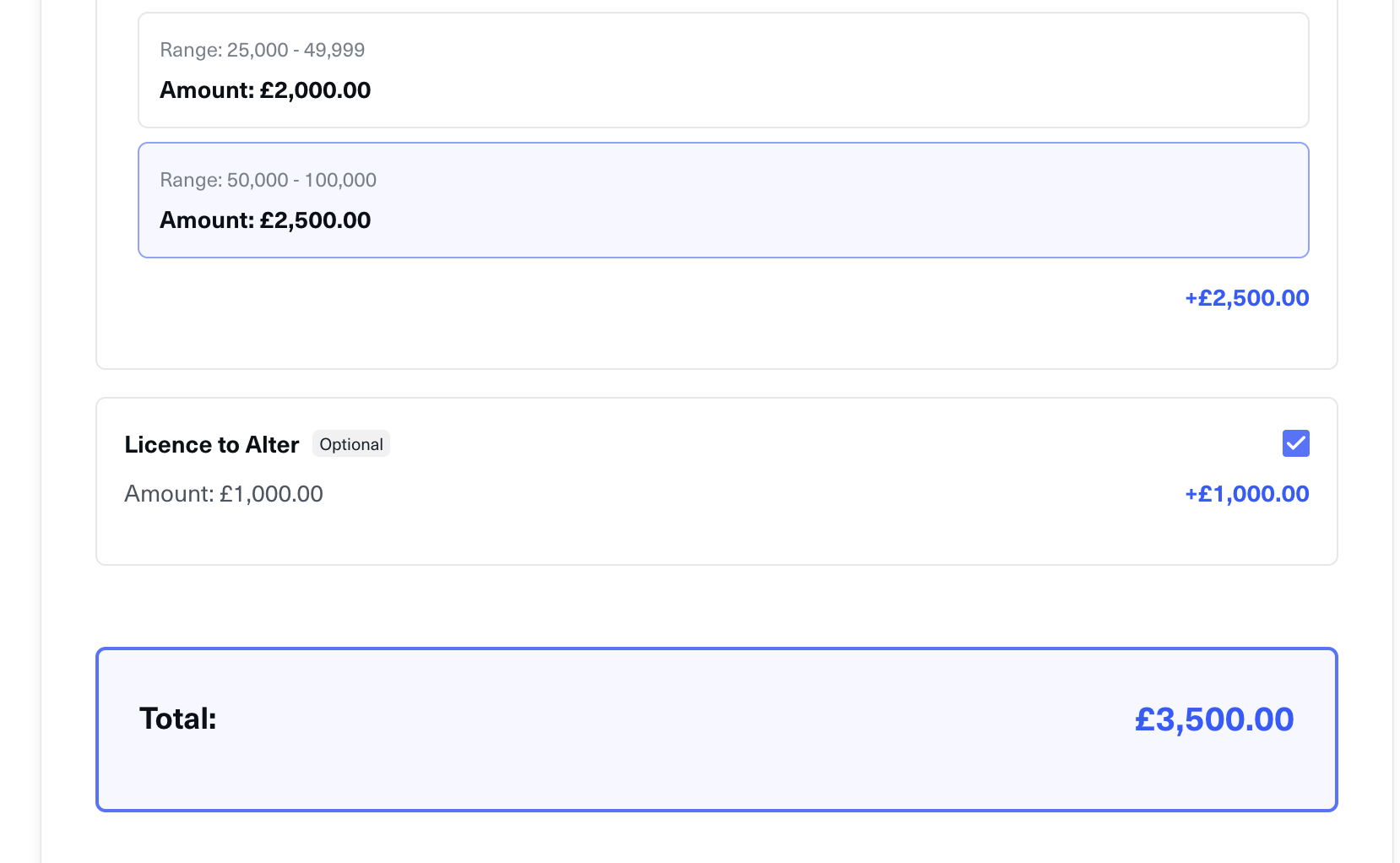Select the 25,000 - 49,999 range option
The image size is (1400, 863).
tap(723, 70)
